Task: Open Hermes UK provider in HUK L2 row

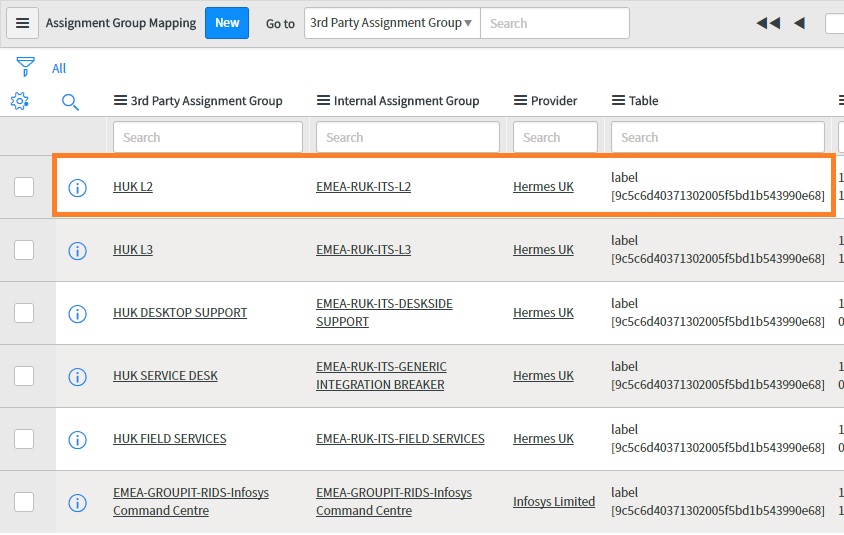Action: (543, 187)
